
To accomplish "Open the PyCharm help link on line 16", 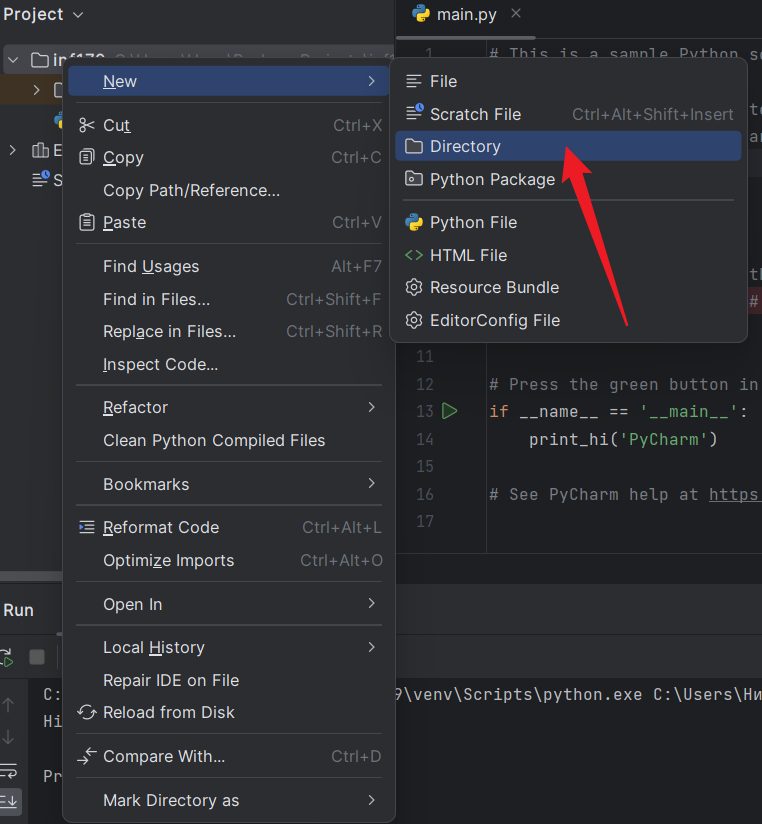I will [734, 494].
